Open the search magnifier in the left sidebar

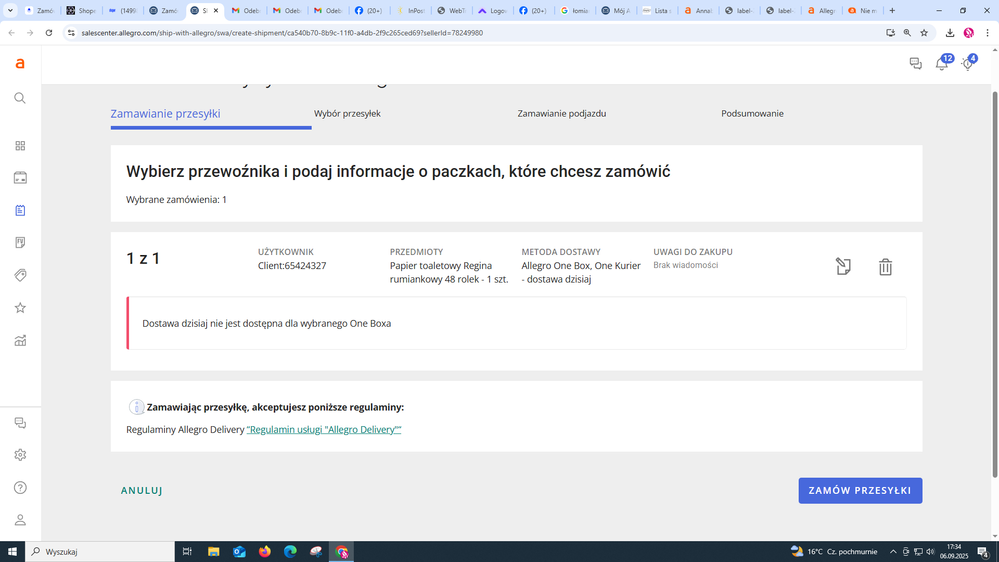(x=20, y=98)
